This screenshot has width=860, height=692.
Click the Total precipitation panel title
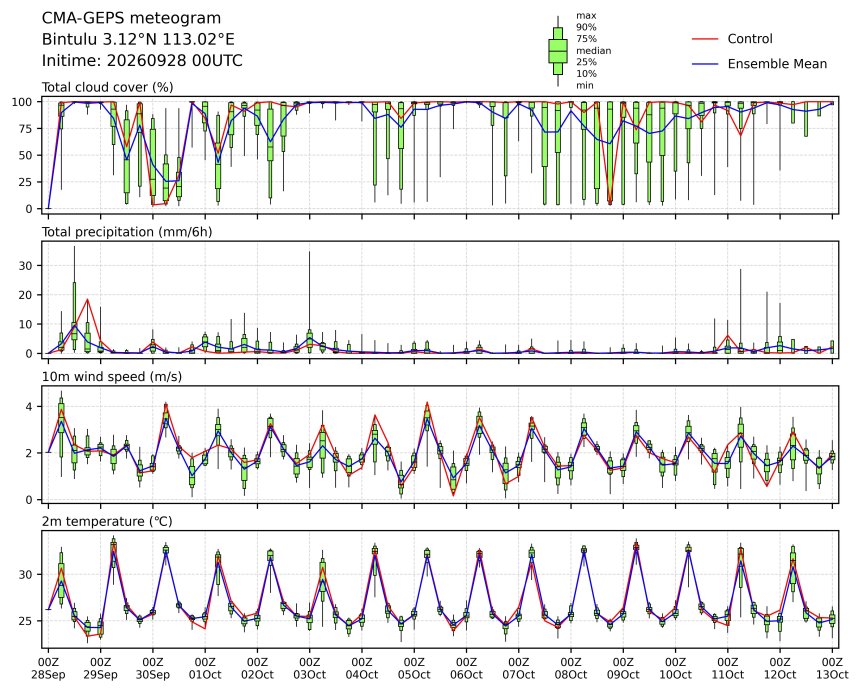[x=127, y=232]
